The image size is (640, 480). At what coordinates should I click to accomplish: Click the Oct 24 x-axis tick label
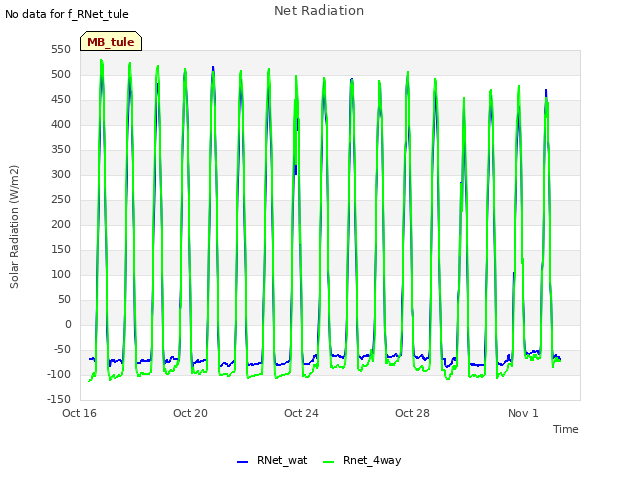pyautogui.click(x=301, y=413)
